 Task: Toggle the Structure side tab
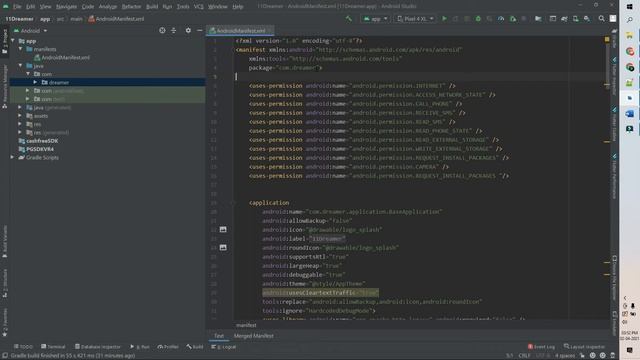pyautogui.click(x=4, y=283)
